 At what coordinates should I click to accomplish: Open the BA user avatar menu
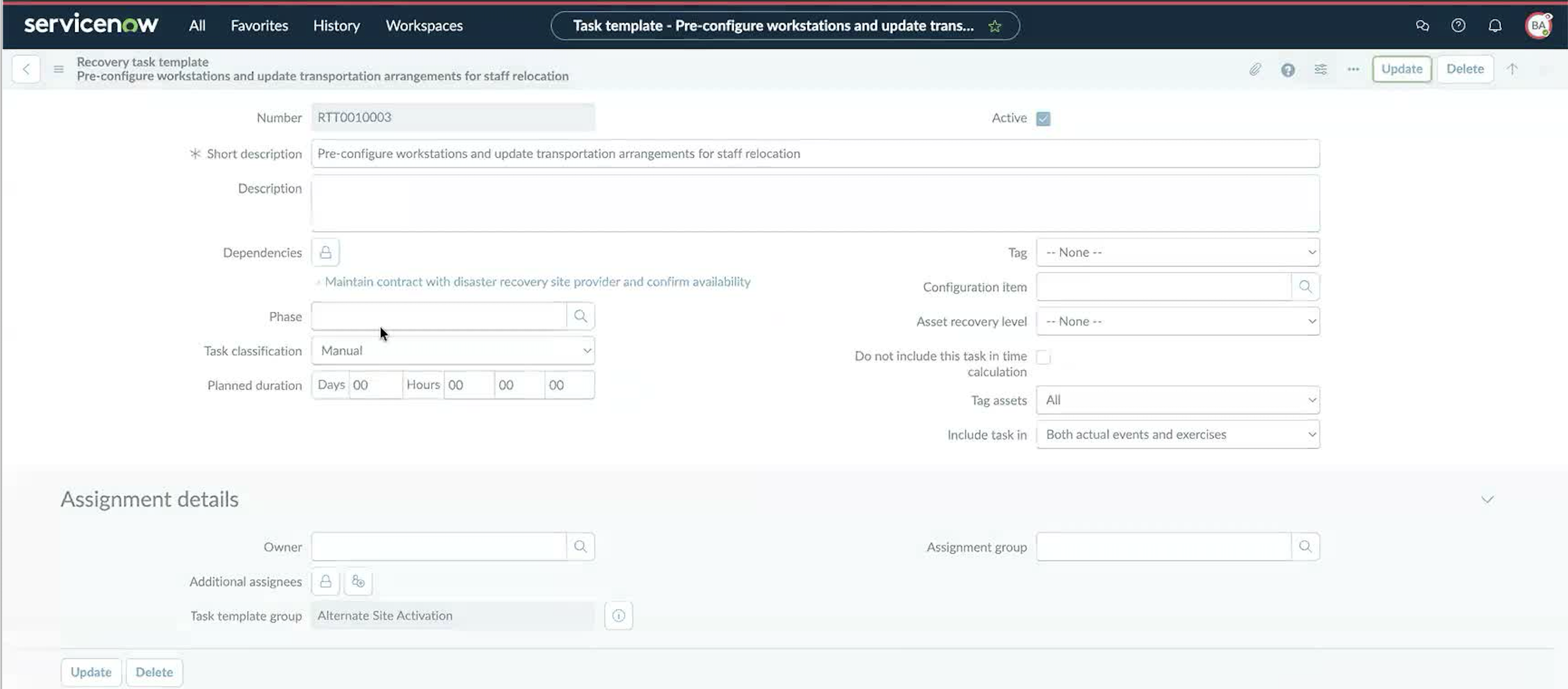(x=1538, y=26)
